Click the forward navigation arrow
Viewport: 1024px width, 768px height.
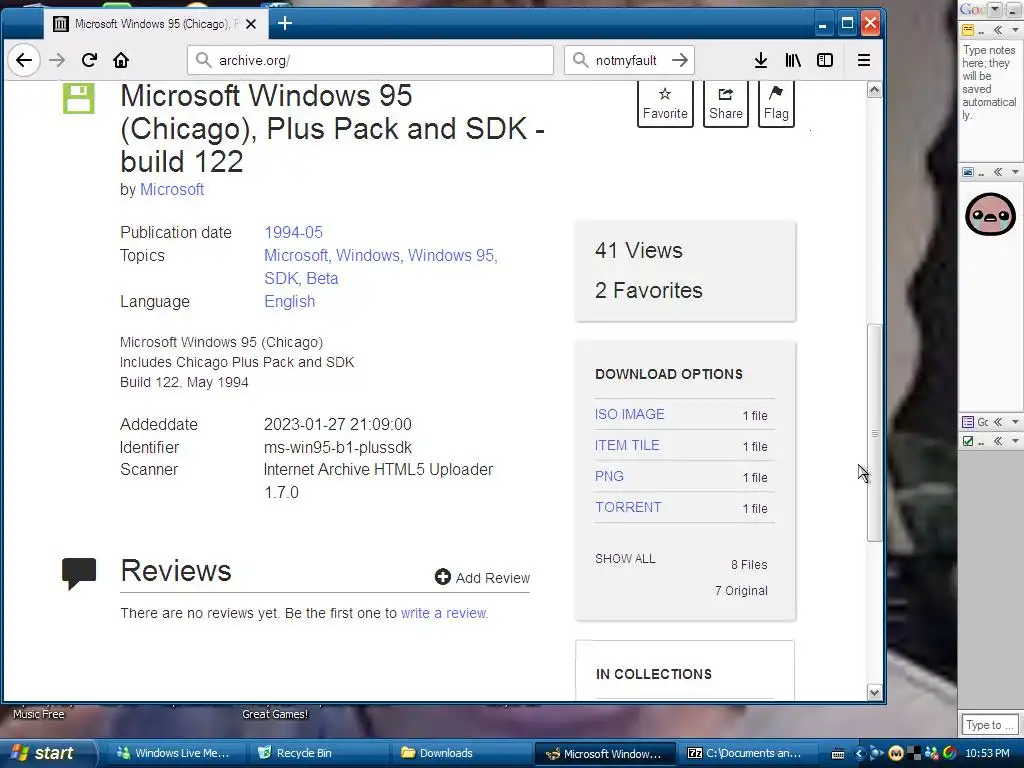tap(57, 60)
